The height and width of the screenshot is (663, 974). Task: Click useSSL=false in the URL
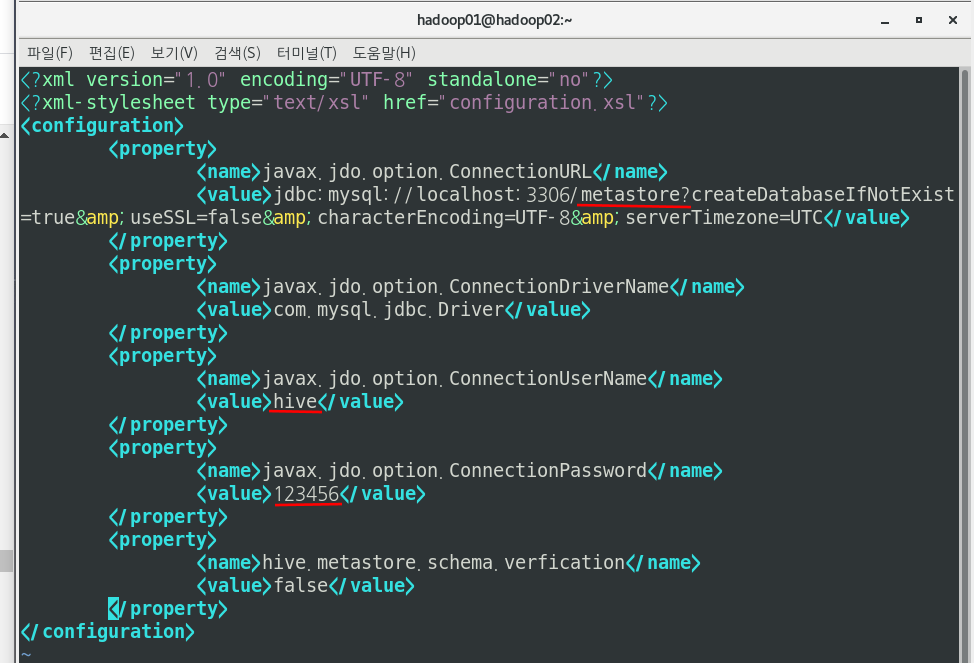(196, 217)
